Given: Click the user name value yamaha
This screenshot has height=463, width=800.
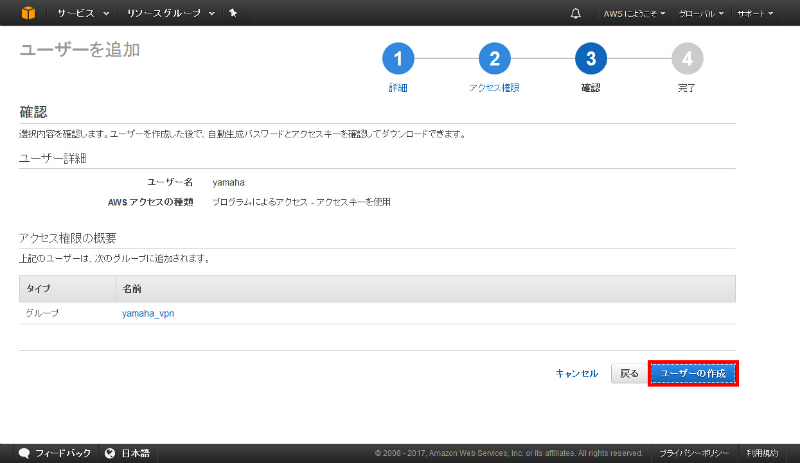Looking at the screenshot, I should [229, 182].
